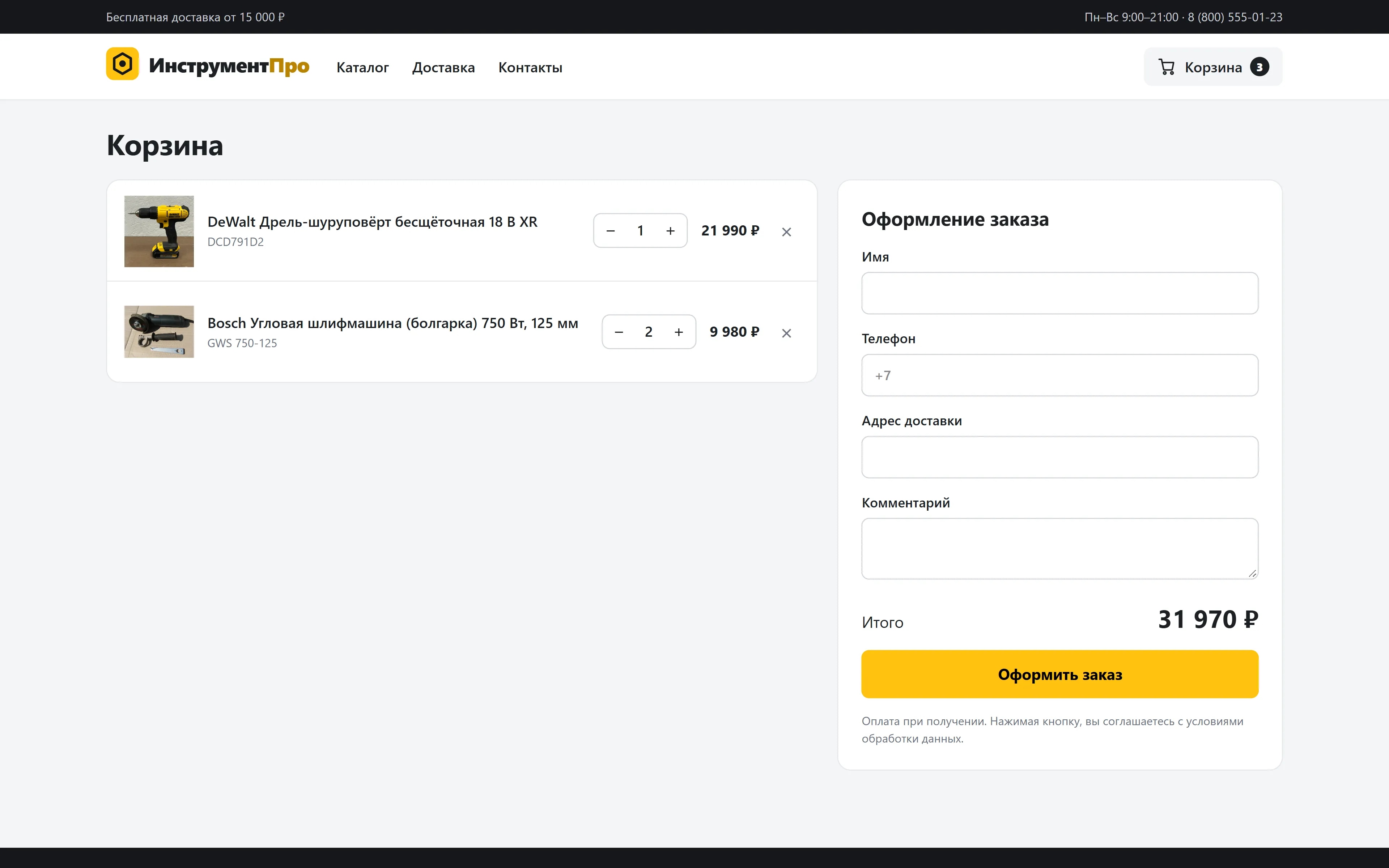Click the Итого label
Image resolution: width=1389 pixels, height=868 pixels.
click(x=882, y=623)
